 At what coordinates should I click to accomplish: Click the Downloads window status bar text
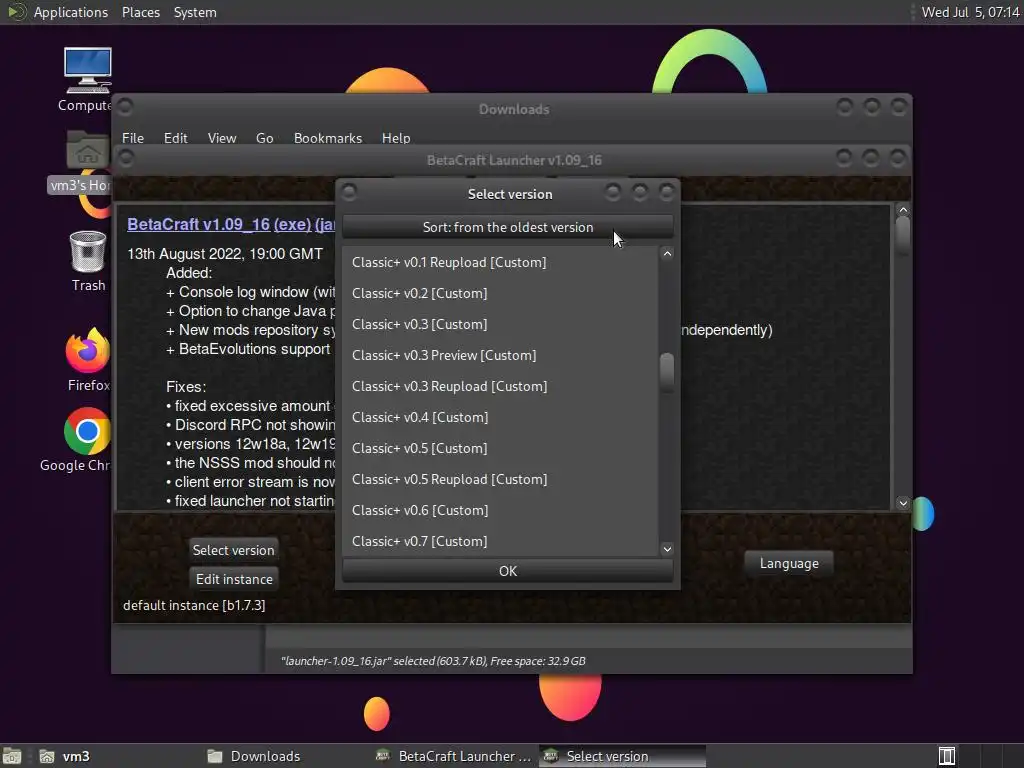pos(433,661)
